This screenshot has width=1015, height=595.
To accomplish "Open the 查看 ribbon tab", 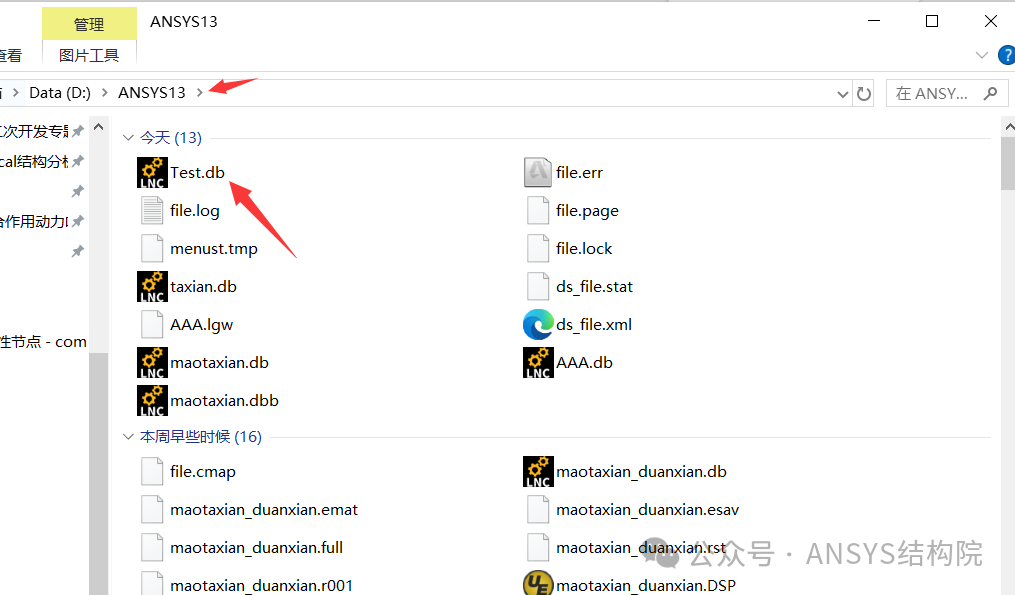I will 11,56.
